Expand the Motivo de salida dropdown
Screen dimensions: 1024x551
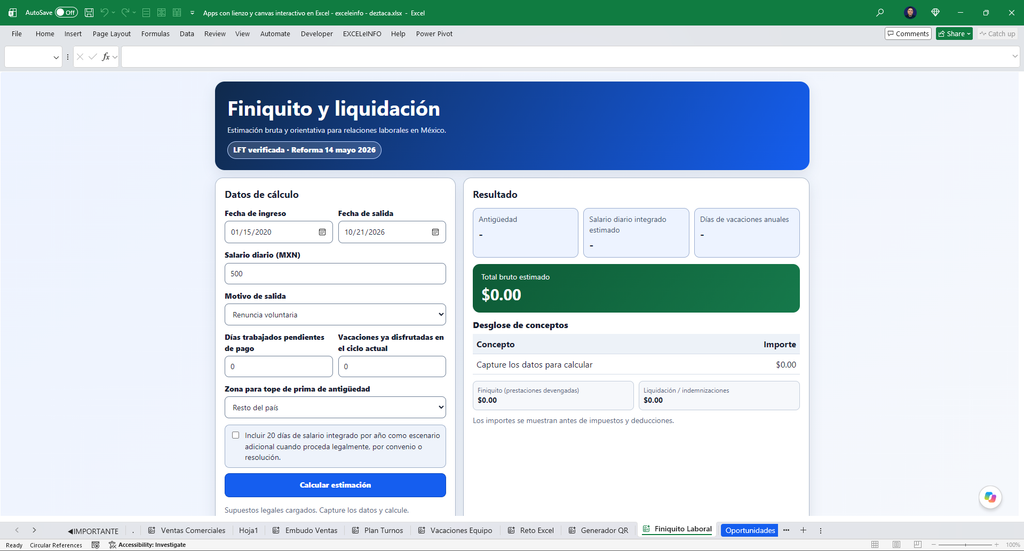pos(335,314)
